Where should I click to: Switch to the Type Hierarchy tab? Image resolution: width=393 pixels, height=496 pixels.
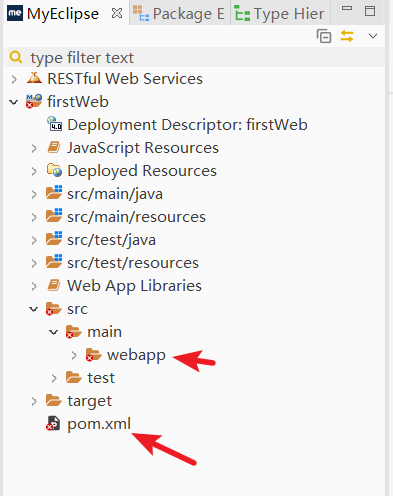pyautogui.click(x=280, y=14)
